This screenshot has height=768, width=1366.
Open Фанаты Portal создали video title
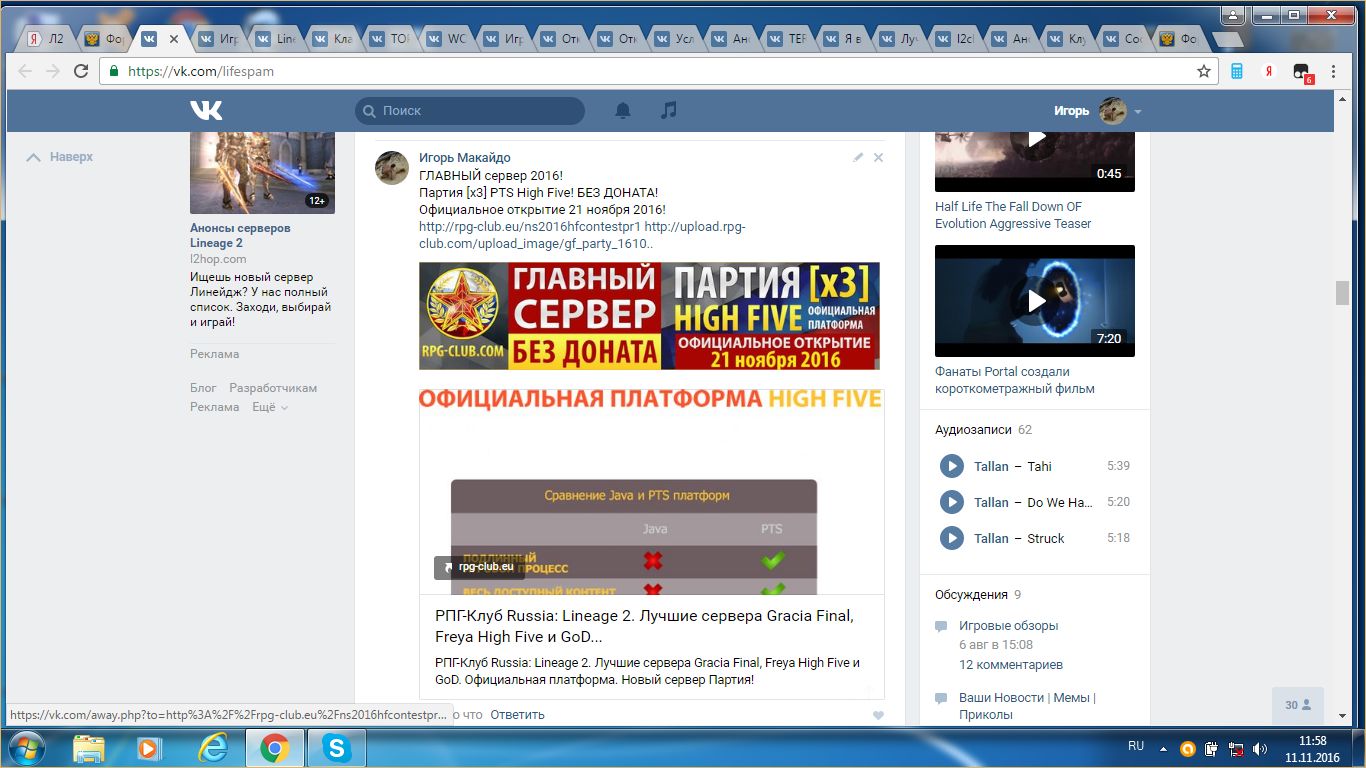coord(1015,380)
